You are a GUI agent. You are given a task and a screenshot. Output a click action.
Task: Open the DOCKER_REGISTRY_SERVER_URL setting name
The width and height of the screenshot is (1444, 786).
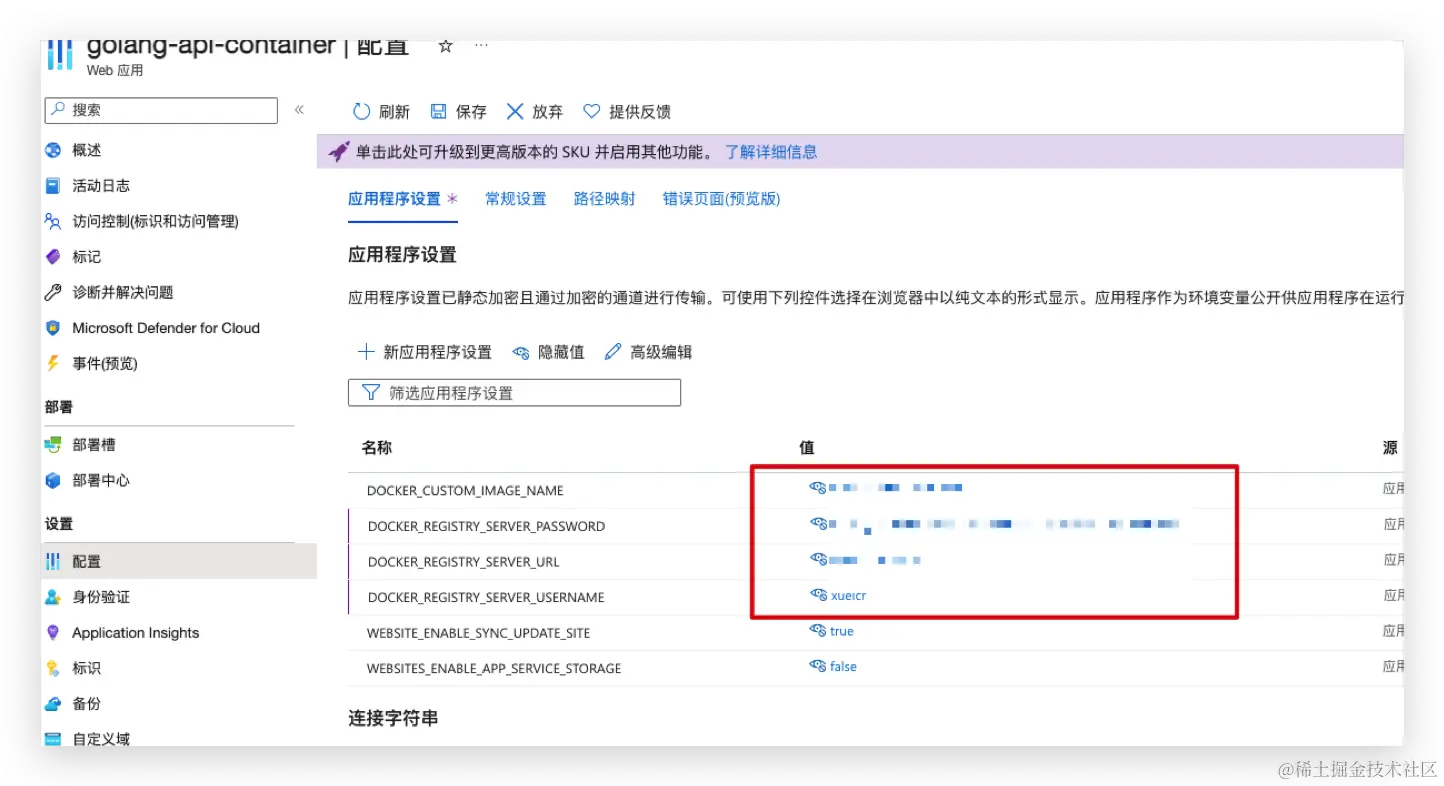coord(463,562)
